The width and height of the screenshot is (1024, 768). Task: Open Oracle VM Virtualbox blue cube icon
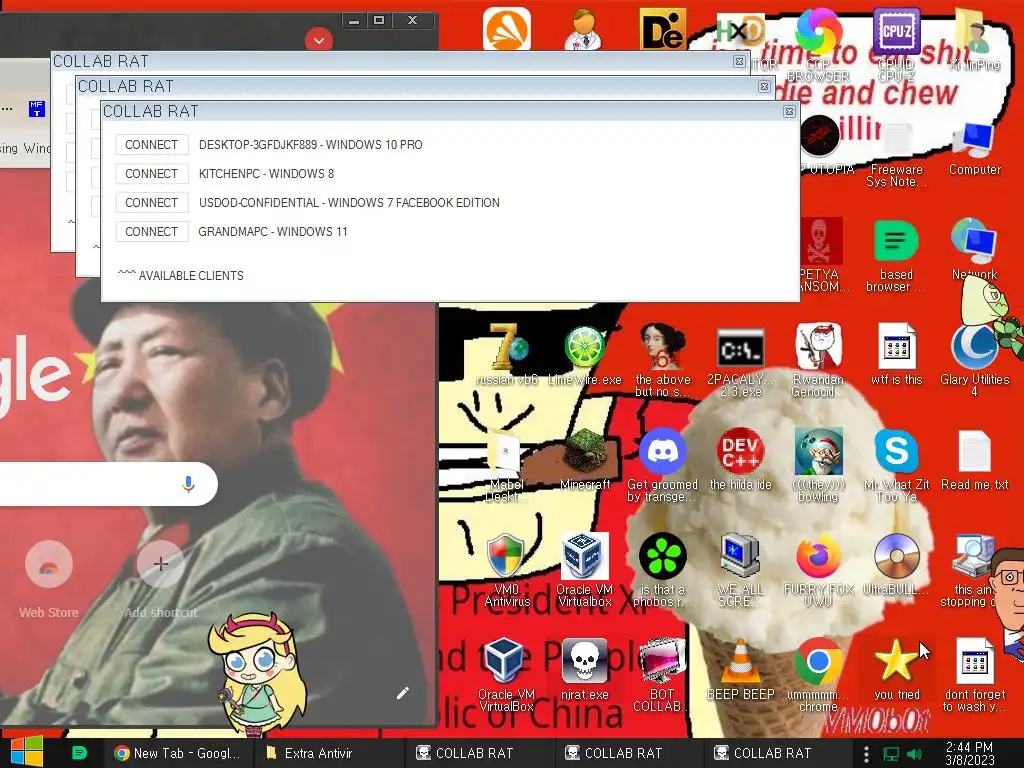584,570
